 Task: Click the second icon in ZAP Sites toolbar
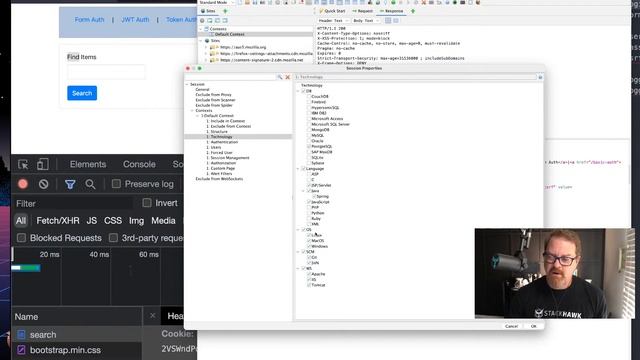[210, 20]
